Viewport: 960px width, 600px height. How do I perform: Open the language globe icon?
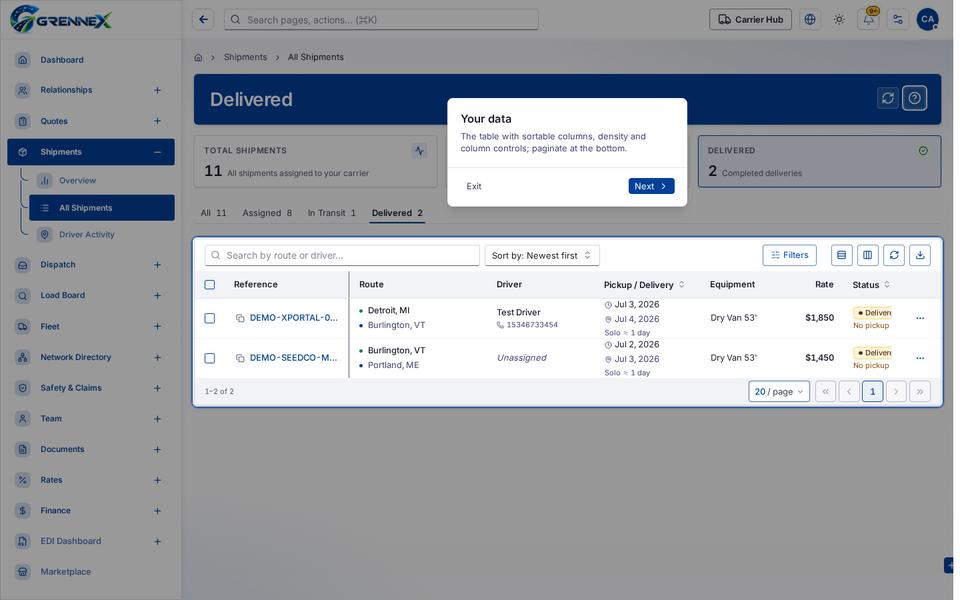[810, 20]
